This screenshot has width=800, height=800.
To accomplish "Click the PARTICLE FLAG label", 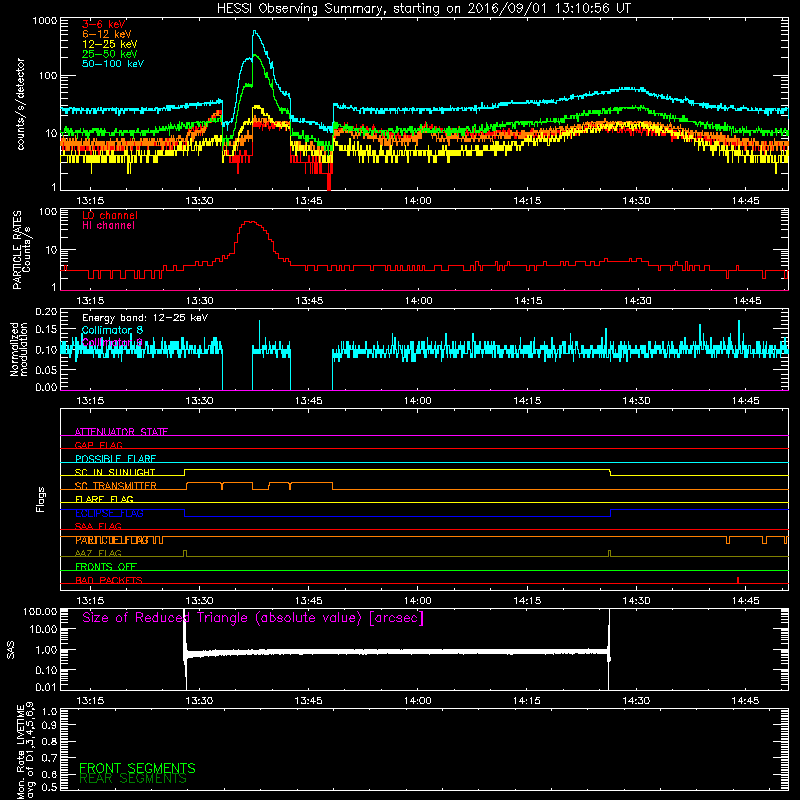I will click(x=112, y=540).
